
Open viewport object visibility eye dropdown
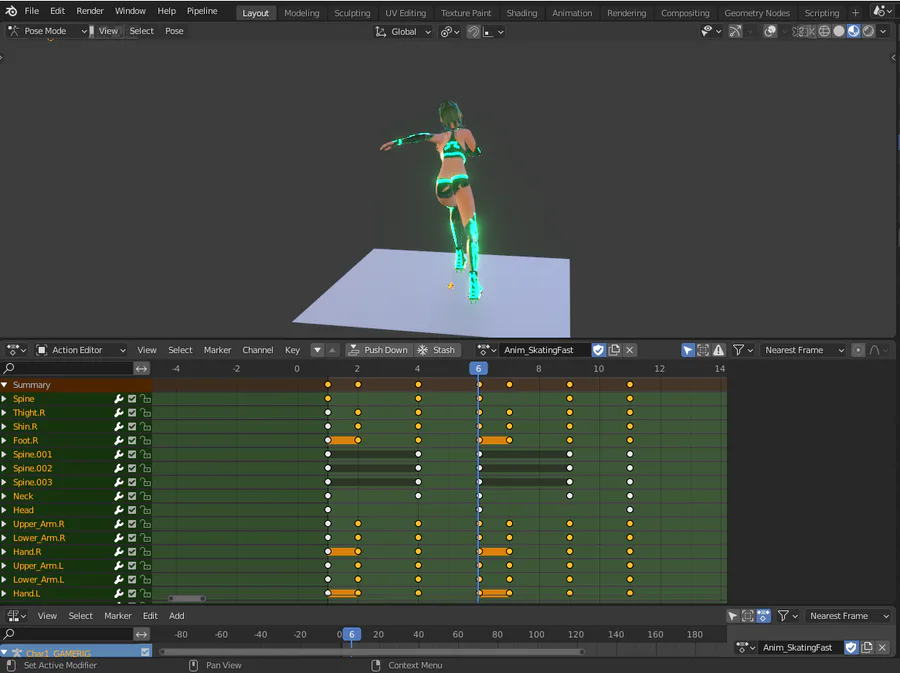[x=711, y=31]
